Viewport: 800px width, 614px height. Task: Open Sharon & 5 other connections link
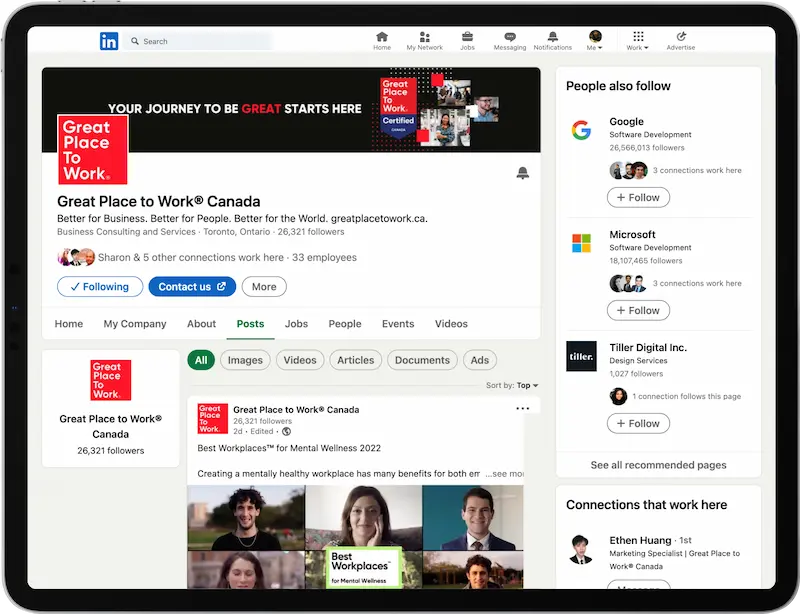pyautogui.click(x=191, y=257)
